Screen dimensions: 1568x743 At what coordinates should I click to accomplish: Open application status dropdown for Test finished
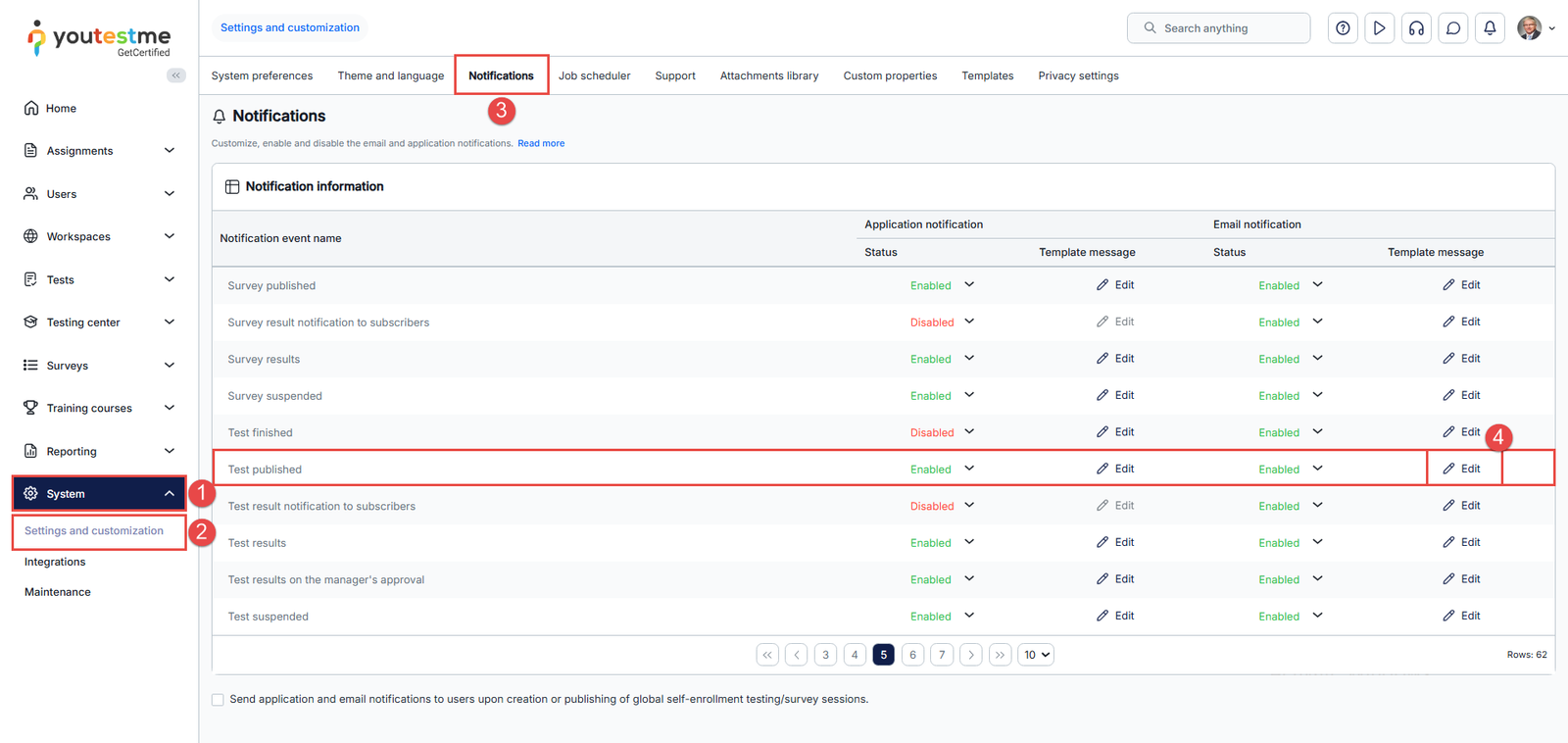pyautogui.click(x=969, y=432)
